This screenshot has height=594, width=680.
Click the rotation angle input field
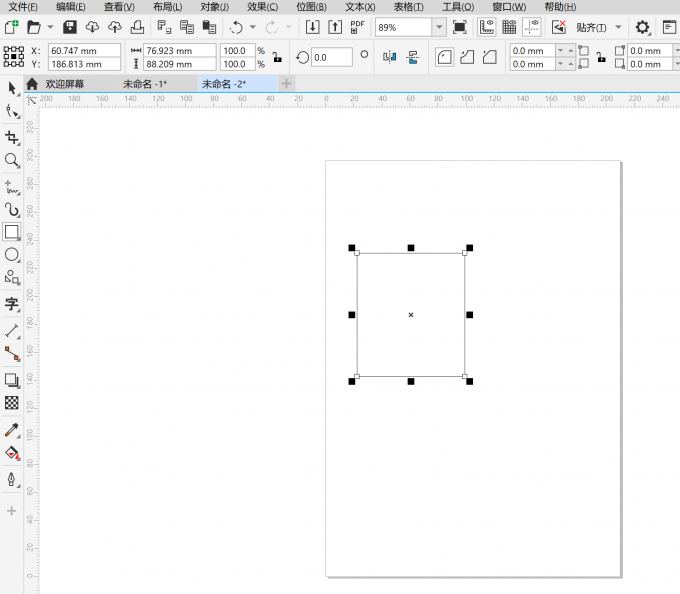click(332, 57)
